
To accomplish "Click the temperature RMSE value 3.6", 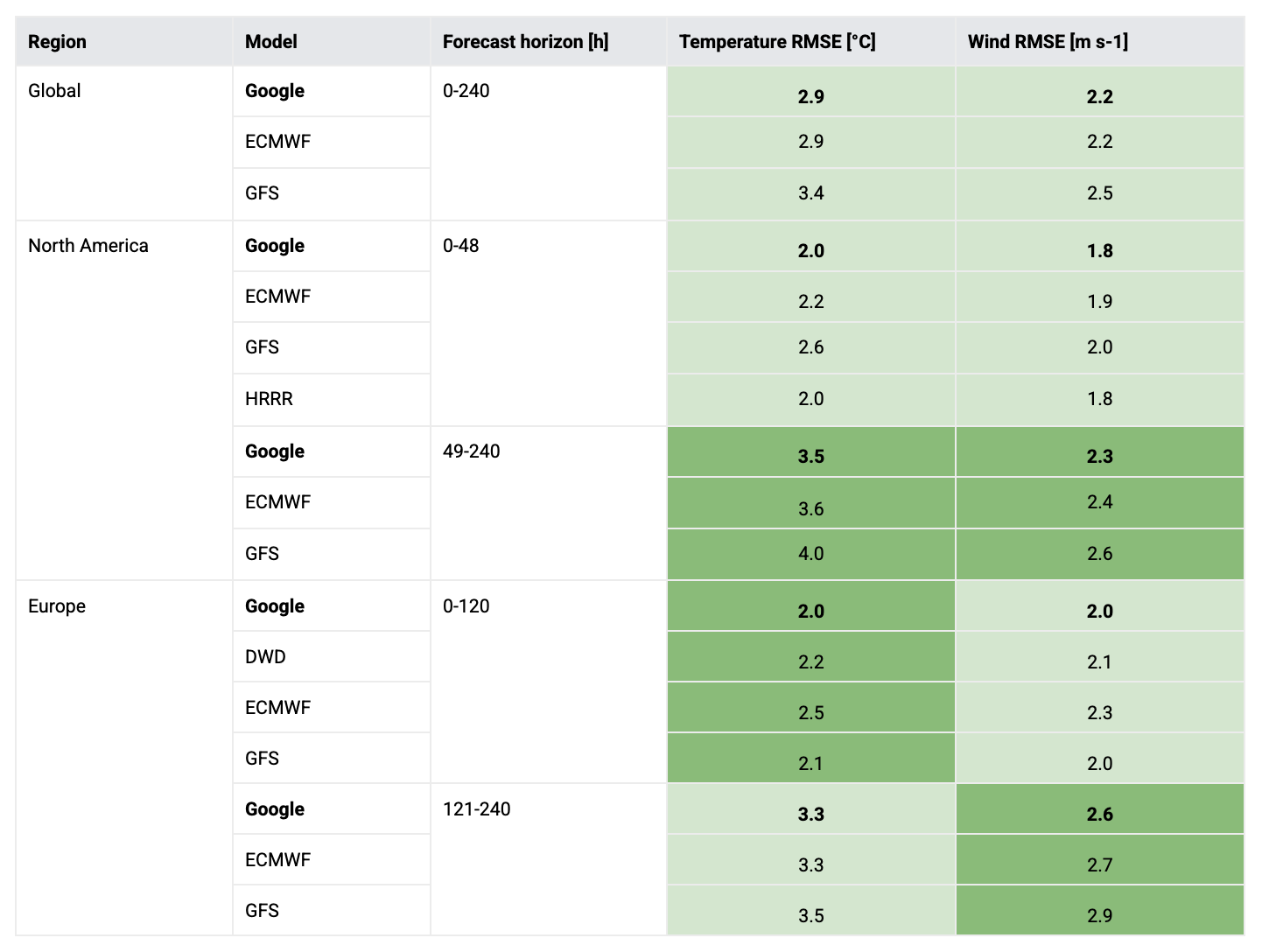I will 811,508.
